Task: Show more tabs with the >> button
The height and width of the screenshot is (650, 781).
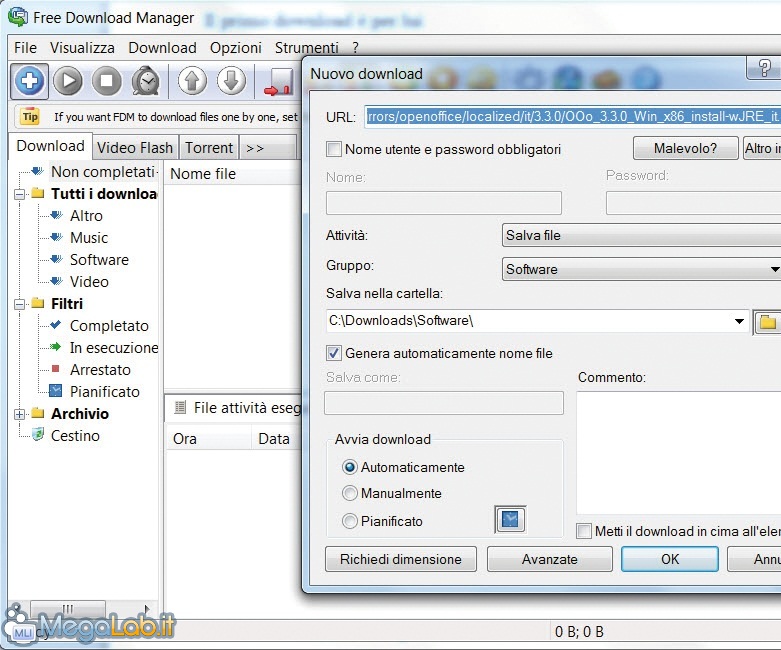Action: [x=268, y=148]
